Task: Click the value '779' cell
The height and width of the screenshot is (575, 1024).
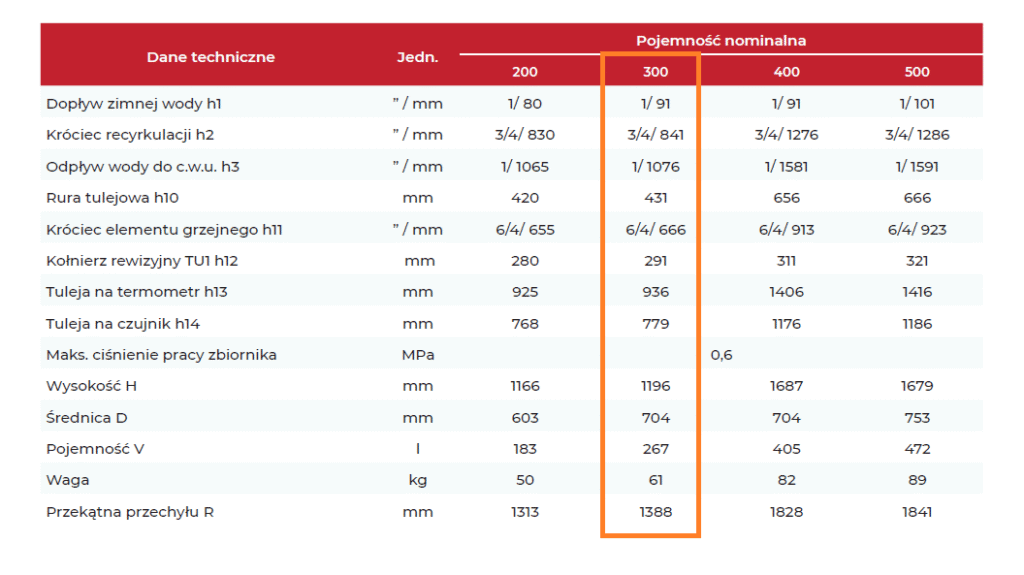Action: 656,323
